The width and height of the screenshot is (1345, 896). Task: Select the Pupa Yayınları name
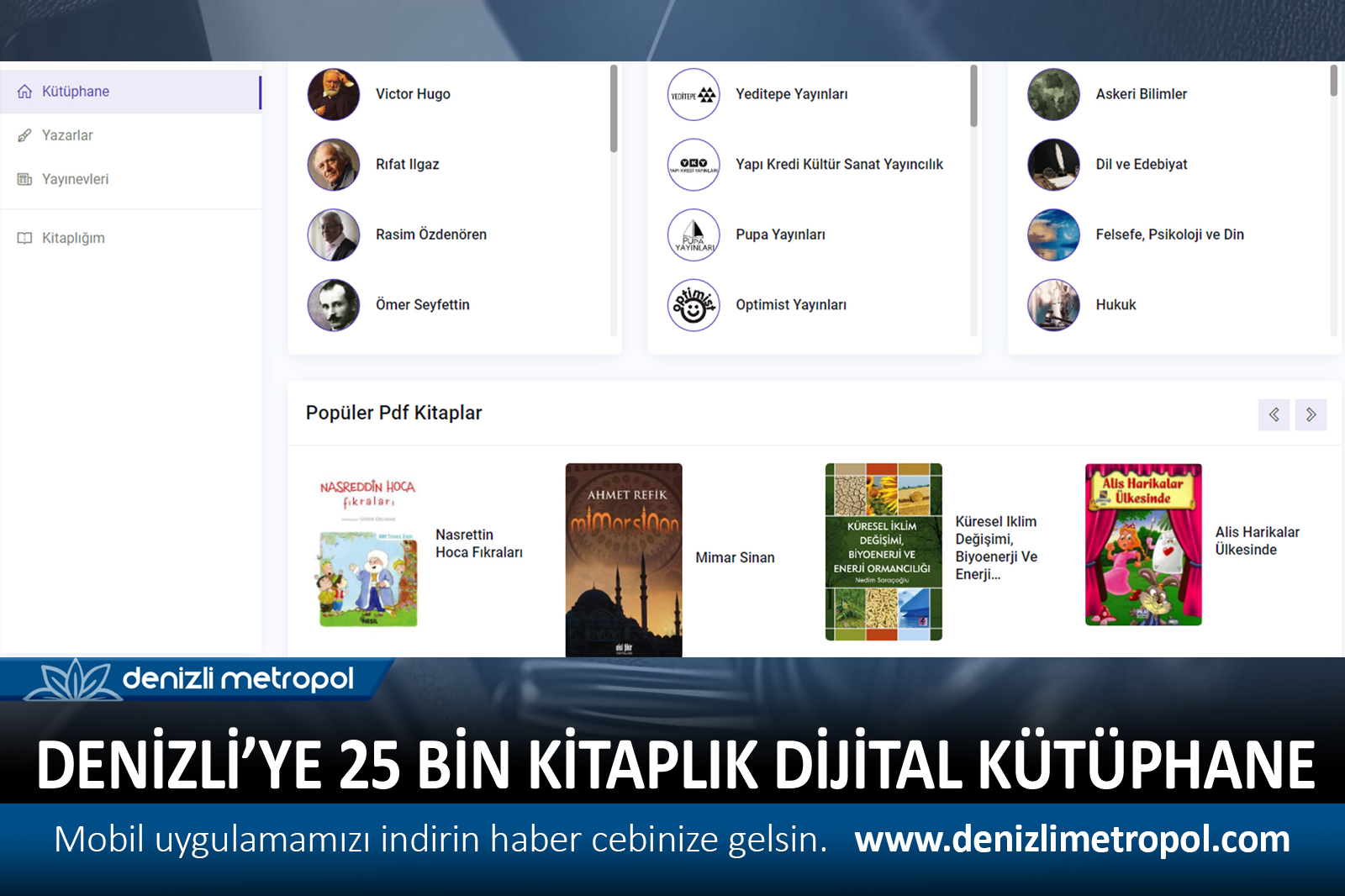click(x=781, y=235)
